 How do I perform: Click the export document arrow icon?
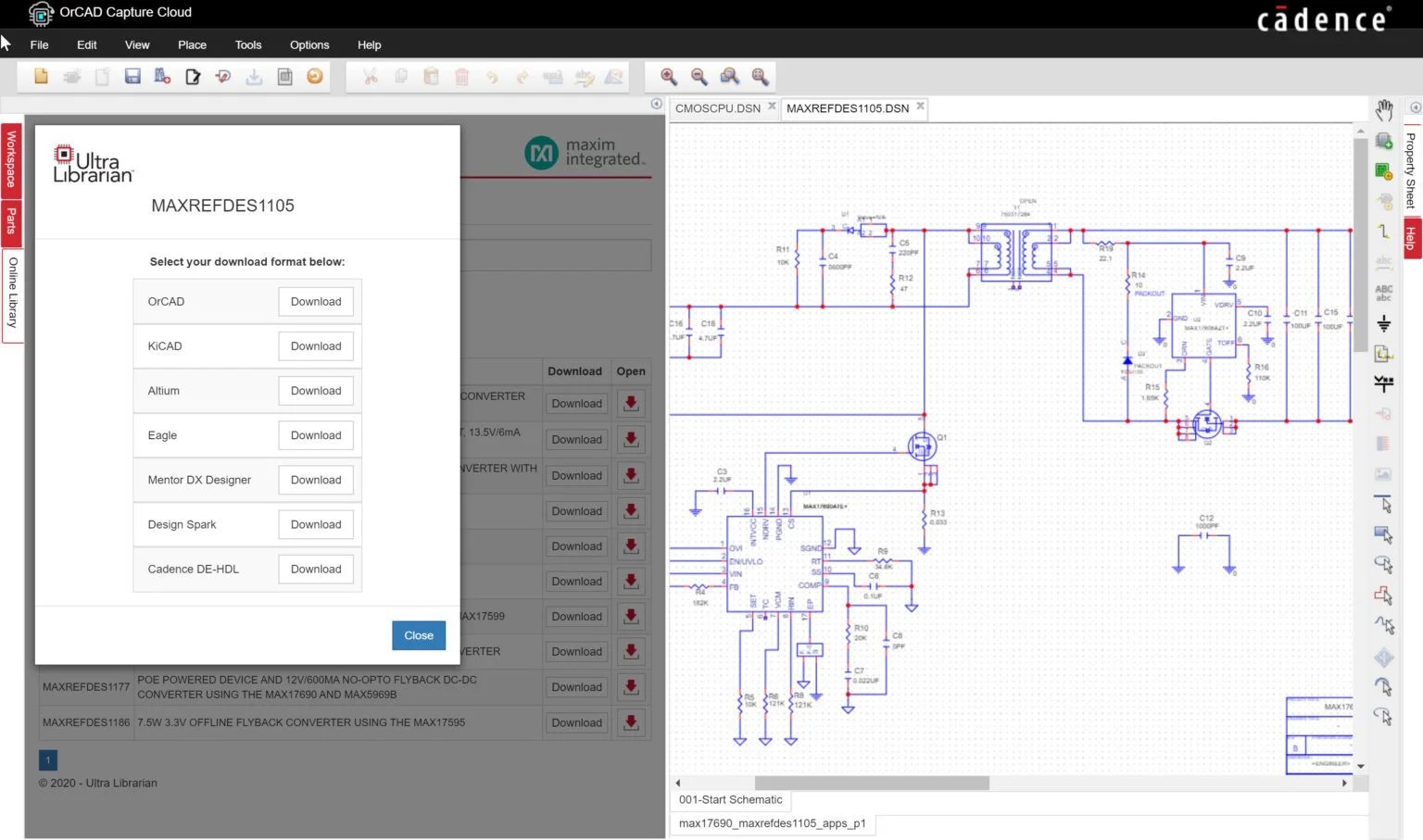193,77
